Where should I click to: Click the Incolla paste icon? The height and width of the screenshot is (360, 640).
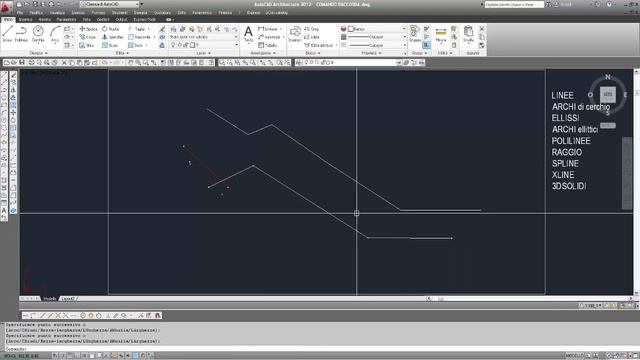pyautogui.click(x=469, y=34)
